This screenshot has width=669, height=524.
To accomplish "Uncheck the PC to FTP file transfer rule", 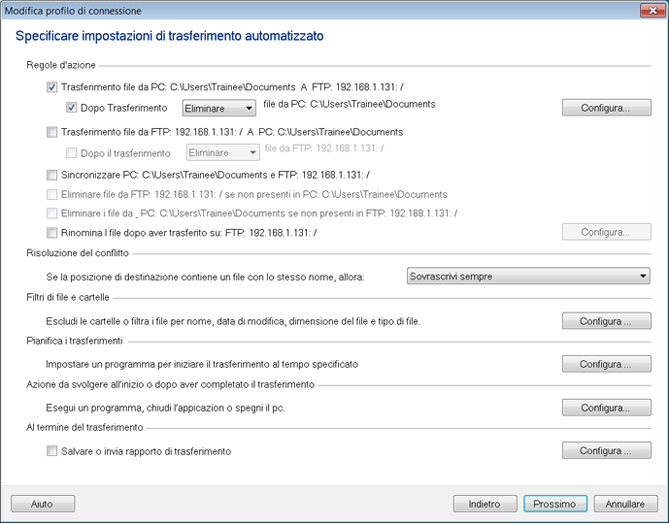I will tap(52, 88).
